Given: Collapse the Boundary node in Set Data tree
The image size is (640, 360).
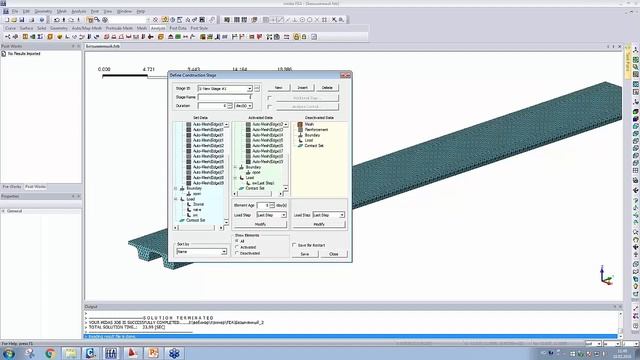Looking at the screenshot, I should pos(176,189).
